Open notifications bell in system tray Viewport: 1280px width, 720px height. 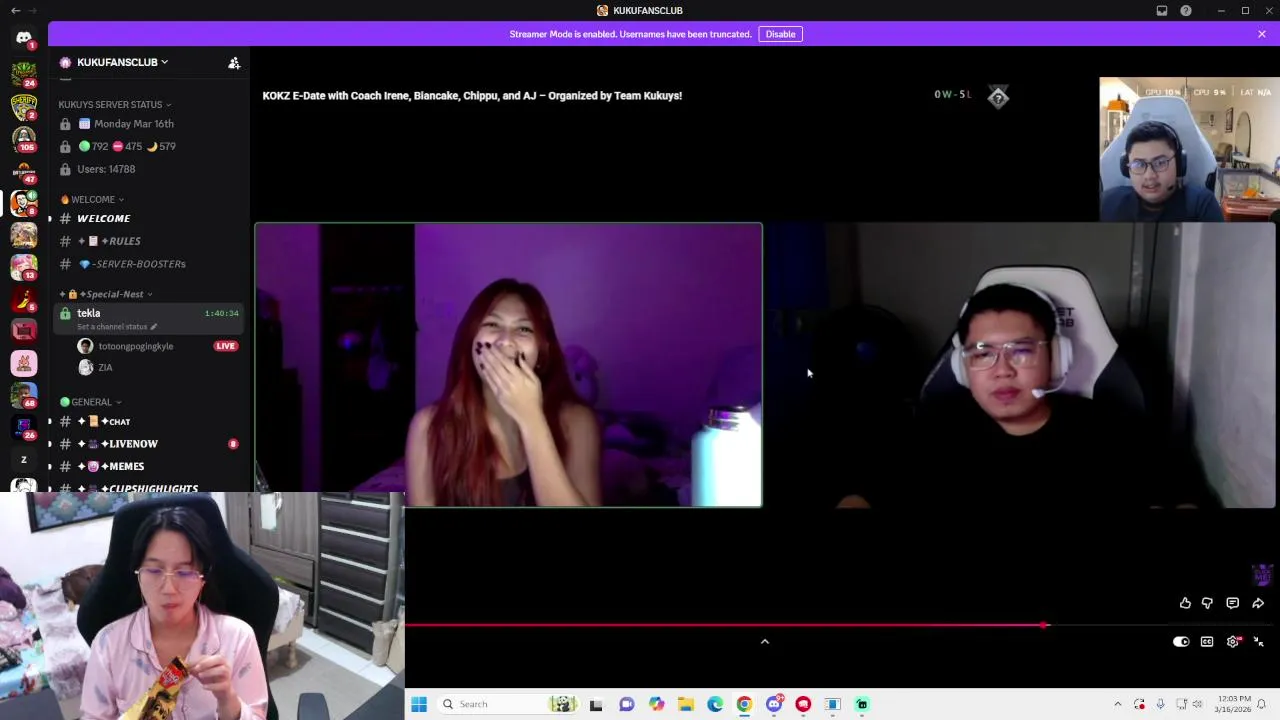coord(1262,704)
